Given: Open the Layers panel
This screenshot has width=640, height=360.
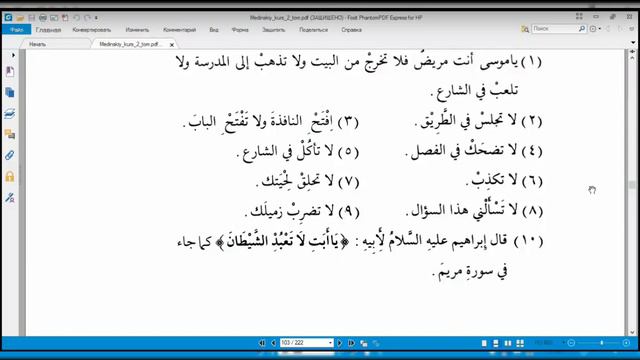Looking at the screenshot, I should pos(10,113).
